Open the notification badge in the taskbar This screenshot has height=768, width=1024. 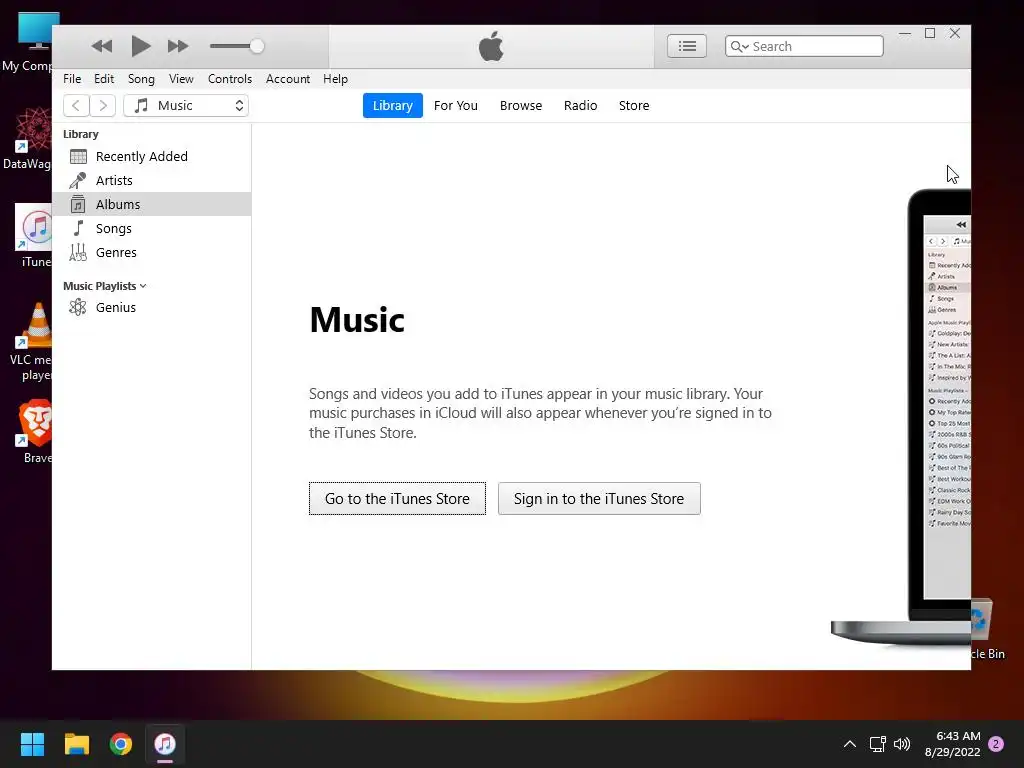(x=996, y=744)
